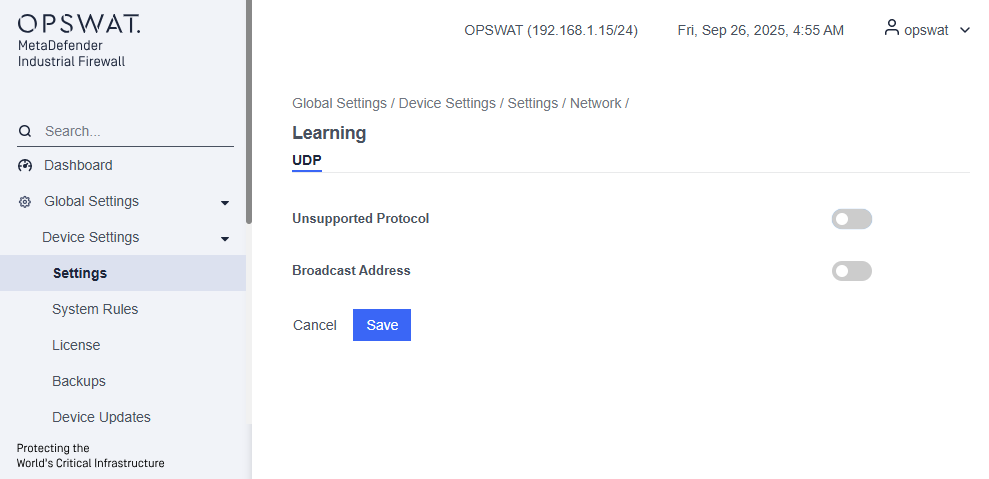
Task: Collapse the Device Settings arrow
Action: [x=225, y=238]
